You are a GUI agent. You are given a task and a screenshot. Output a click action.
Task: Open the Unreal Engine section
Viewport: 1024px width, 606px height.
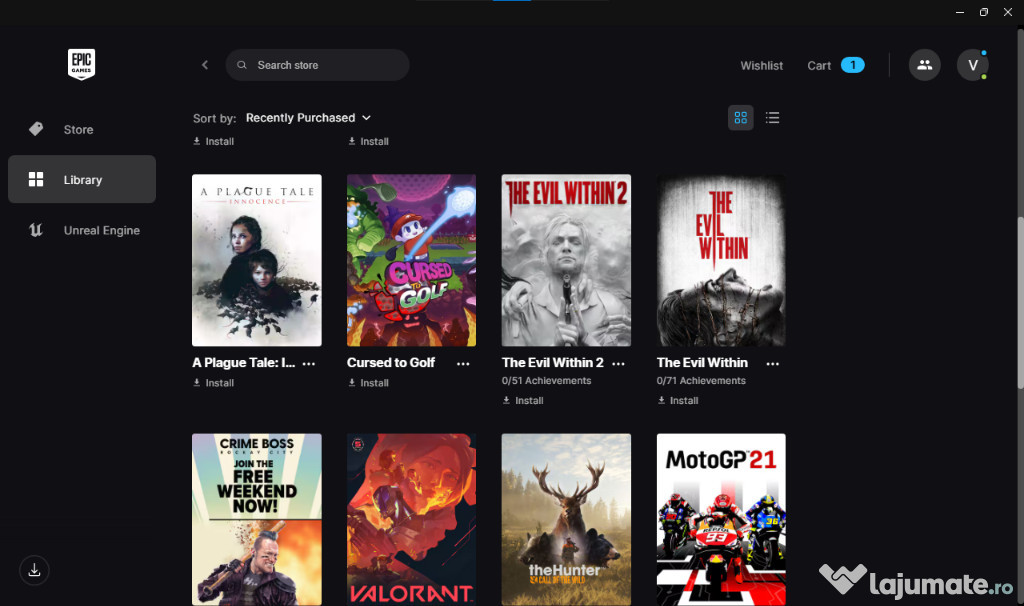click(82, 230)
